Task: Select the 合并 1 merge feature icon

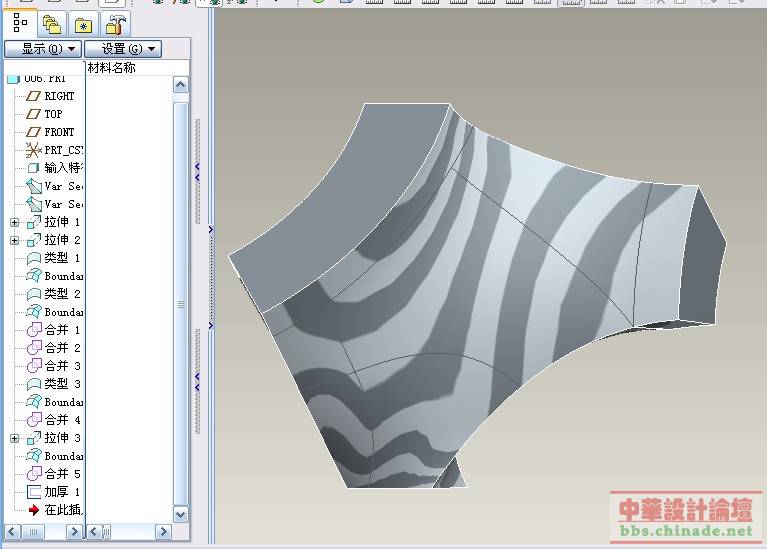Action: tap(33, 330)
